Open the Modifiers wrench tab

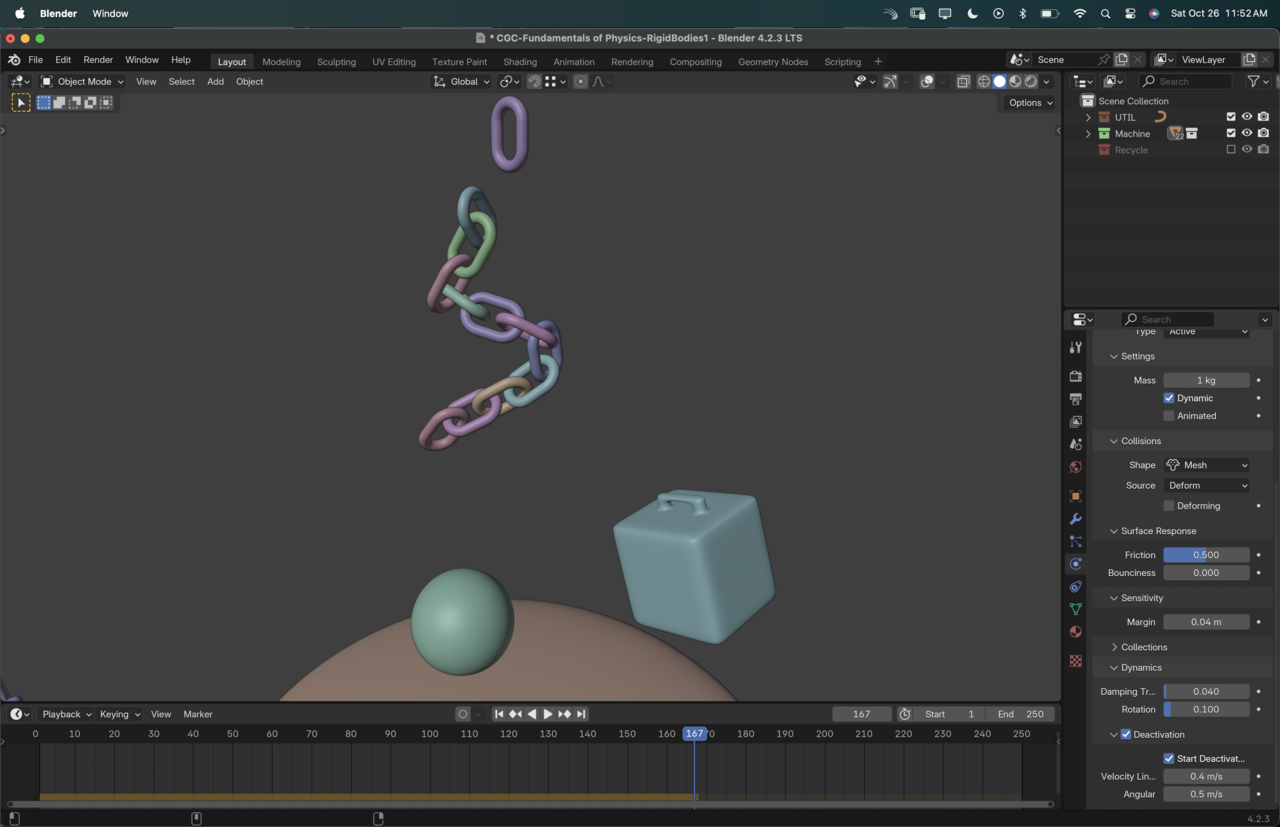1076,519
